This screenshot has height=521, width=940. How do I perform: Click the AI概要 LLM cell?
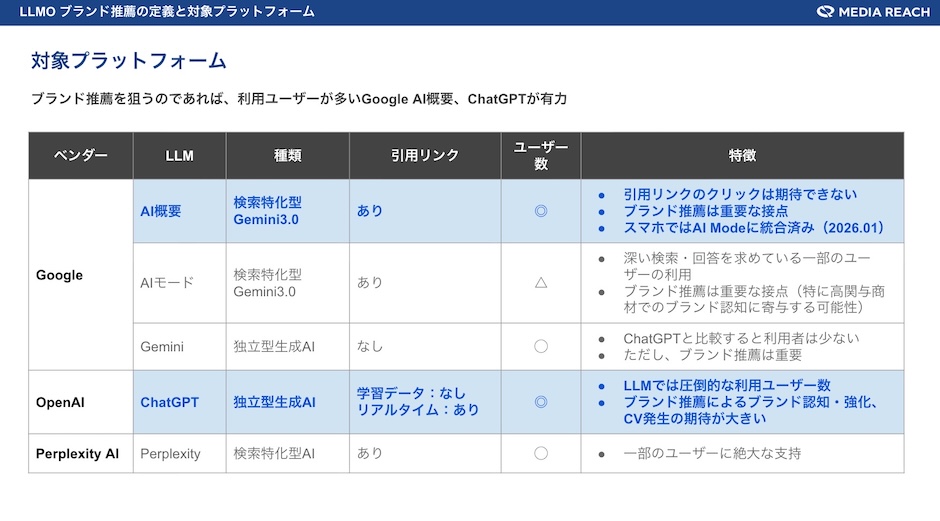[179, 211]
